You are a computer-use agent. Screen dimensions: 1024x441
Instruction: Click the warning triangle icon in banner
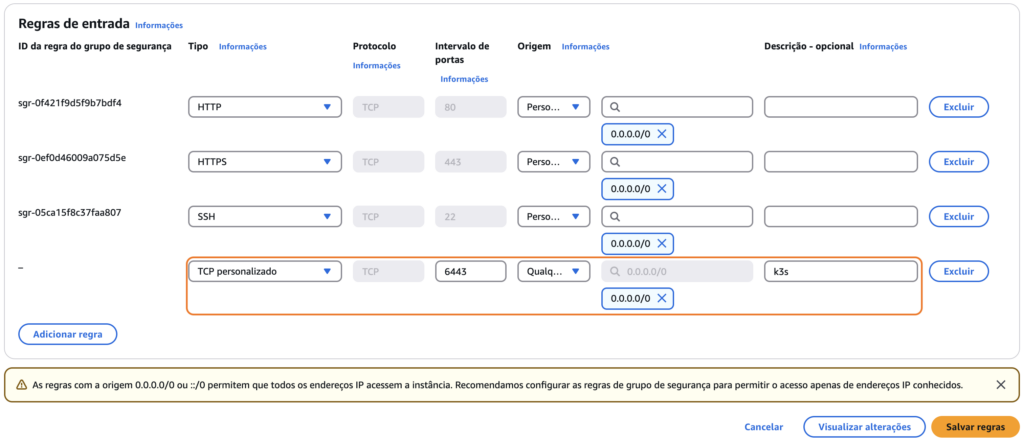22,385
